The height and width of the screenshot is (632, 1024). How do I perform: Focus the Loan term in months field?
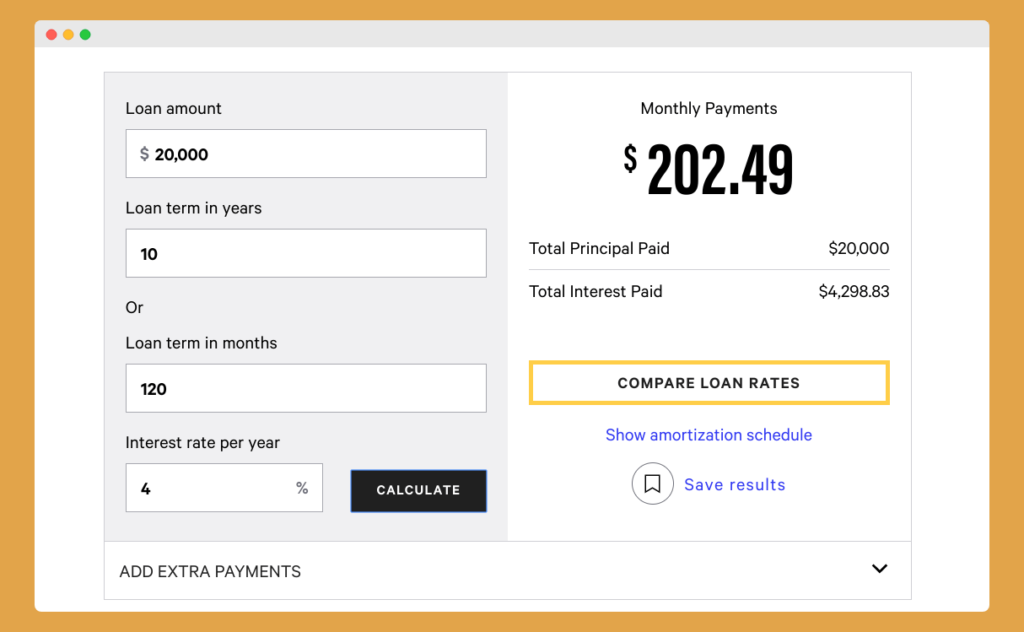pos(306,388)
